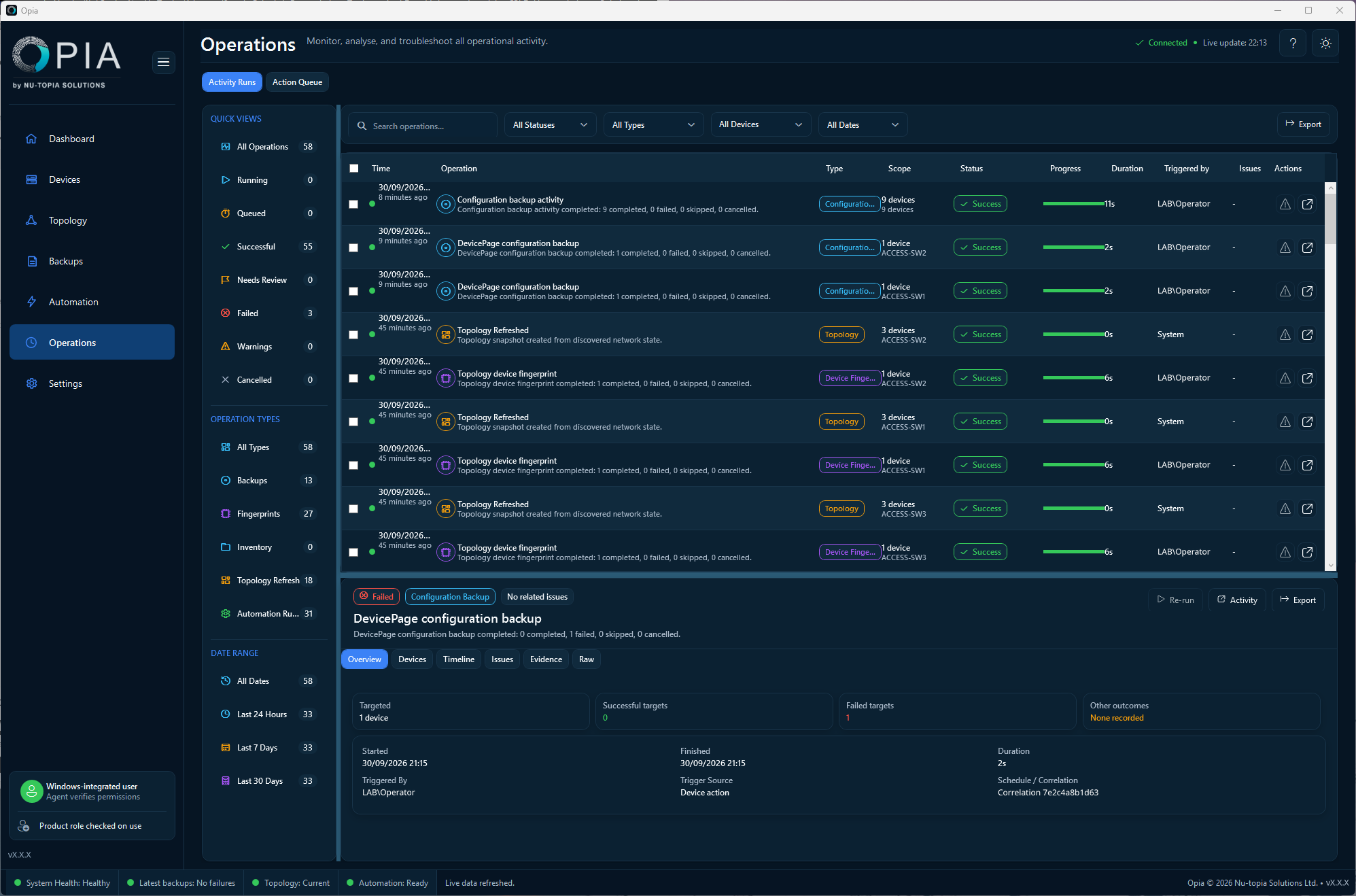Click progress bar of Configuration backup activity row
This screenshot has height=896, width=1356.
1073,204
